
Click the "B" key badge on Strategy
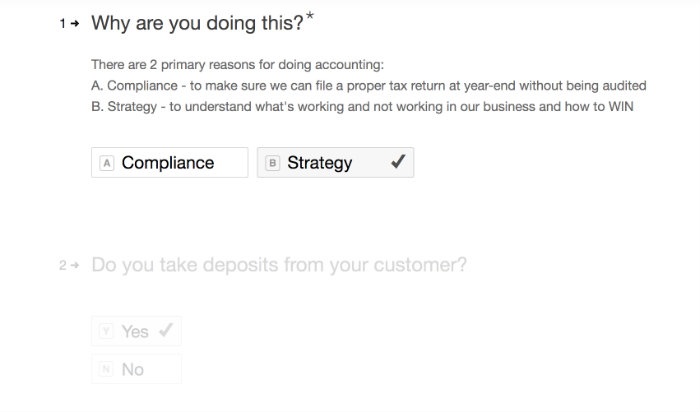(273, 163)
